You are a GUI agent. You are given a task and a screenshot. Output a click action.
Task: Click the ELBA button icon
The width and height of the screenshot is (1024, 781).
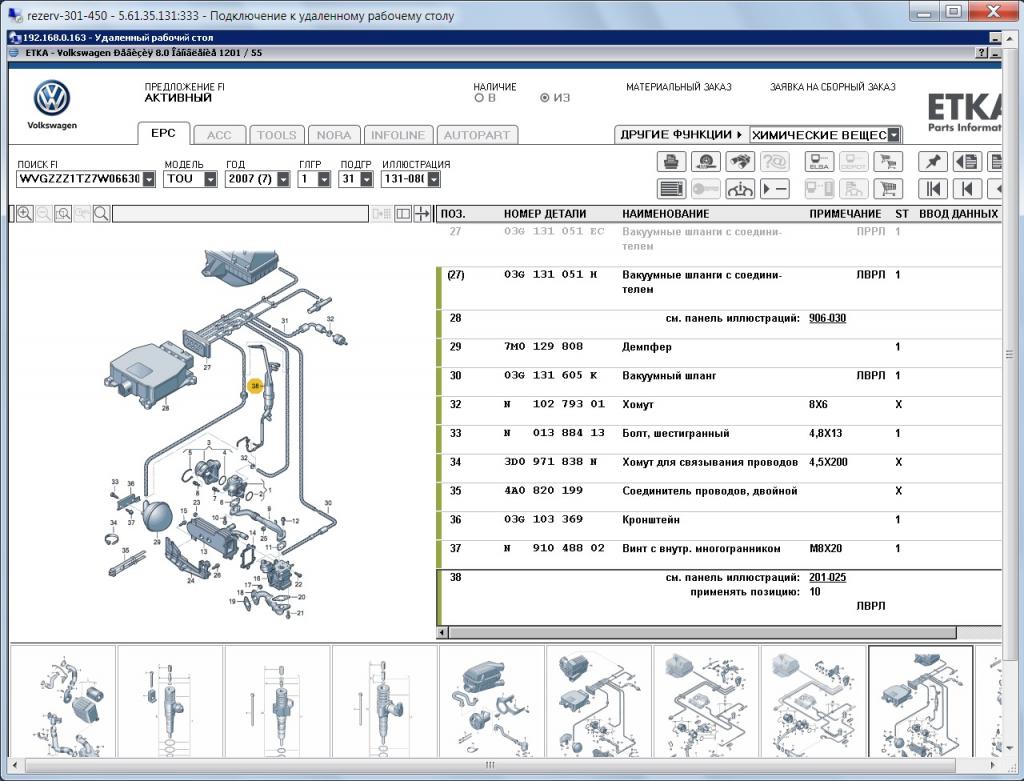pos(819,161)
